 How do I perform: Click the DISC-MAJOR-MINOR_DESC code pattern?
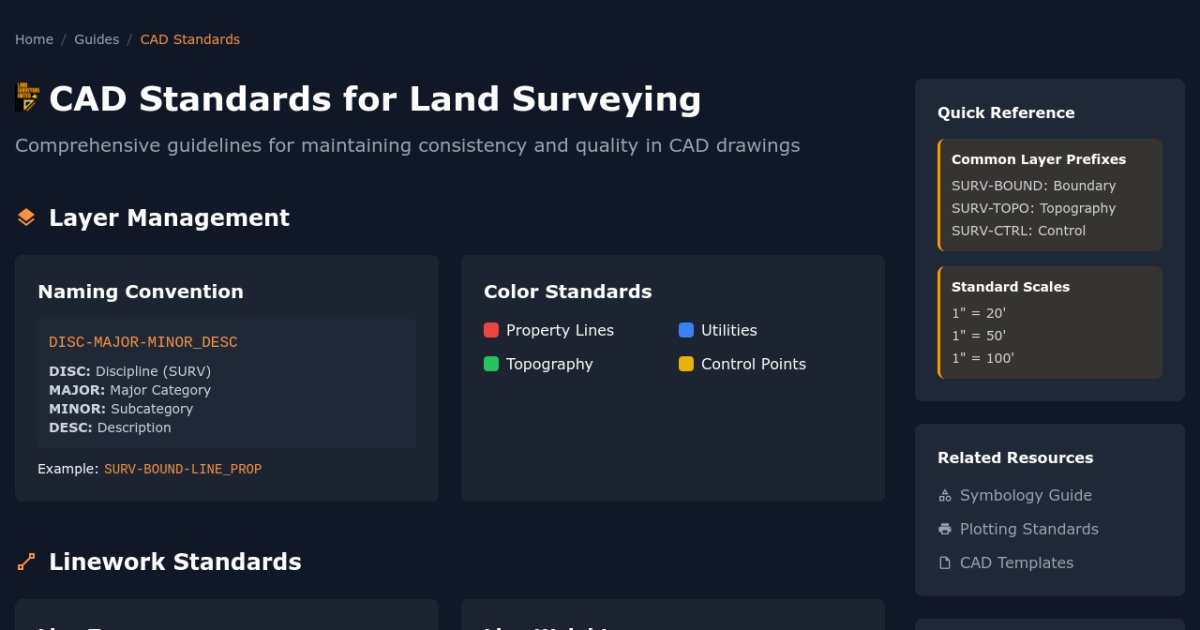(x=143, y=342)
